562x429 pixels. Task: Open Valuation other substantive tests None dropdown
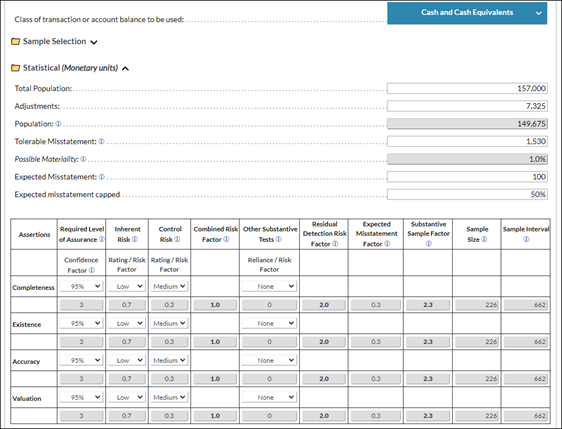pos(269,397)
